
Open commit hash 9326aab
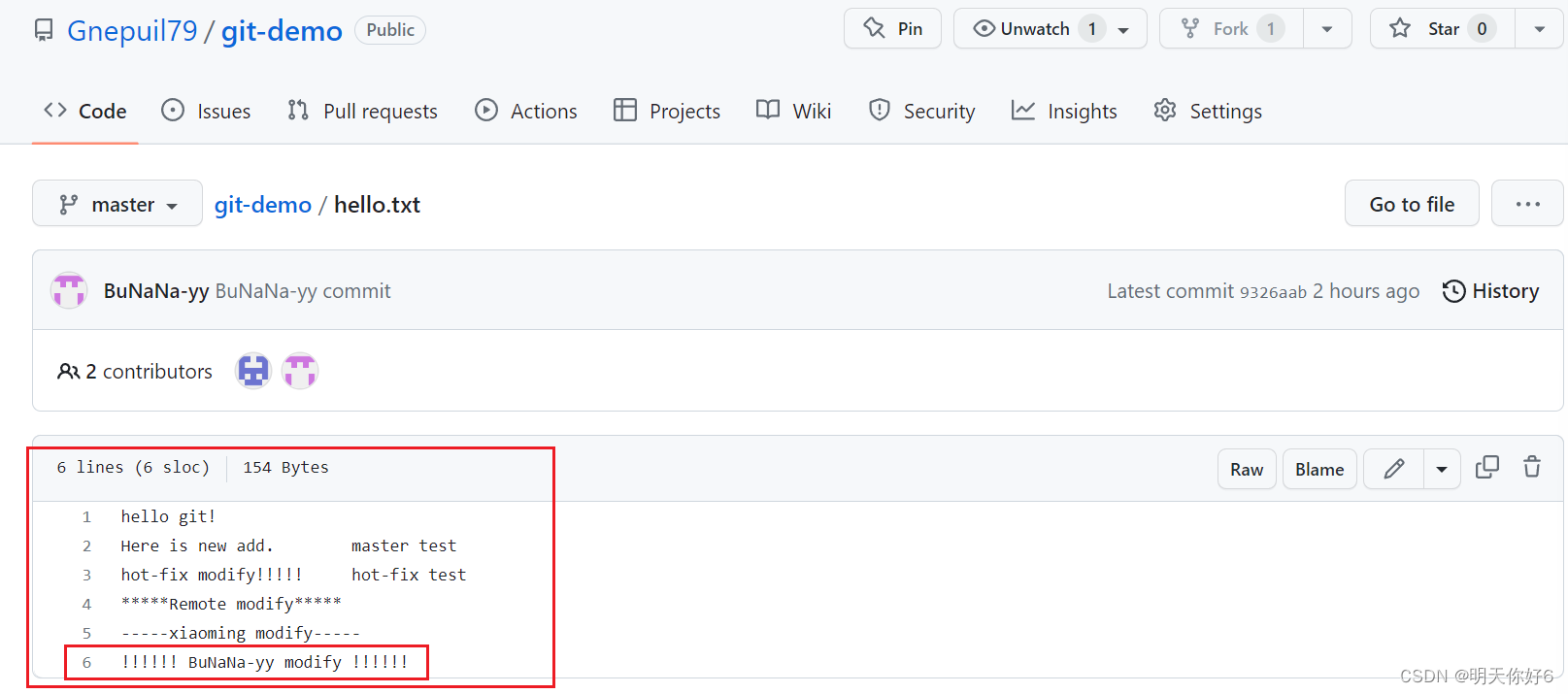(x=1273, y=292)
